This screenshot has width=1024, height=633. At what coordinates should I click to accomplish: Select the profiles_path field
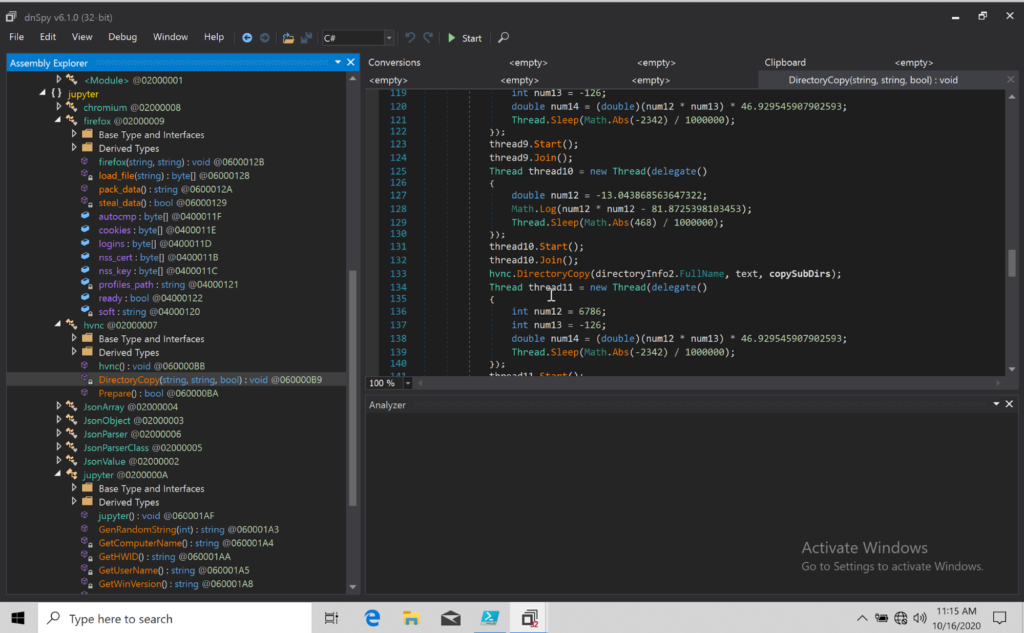coord(168,284)
